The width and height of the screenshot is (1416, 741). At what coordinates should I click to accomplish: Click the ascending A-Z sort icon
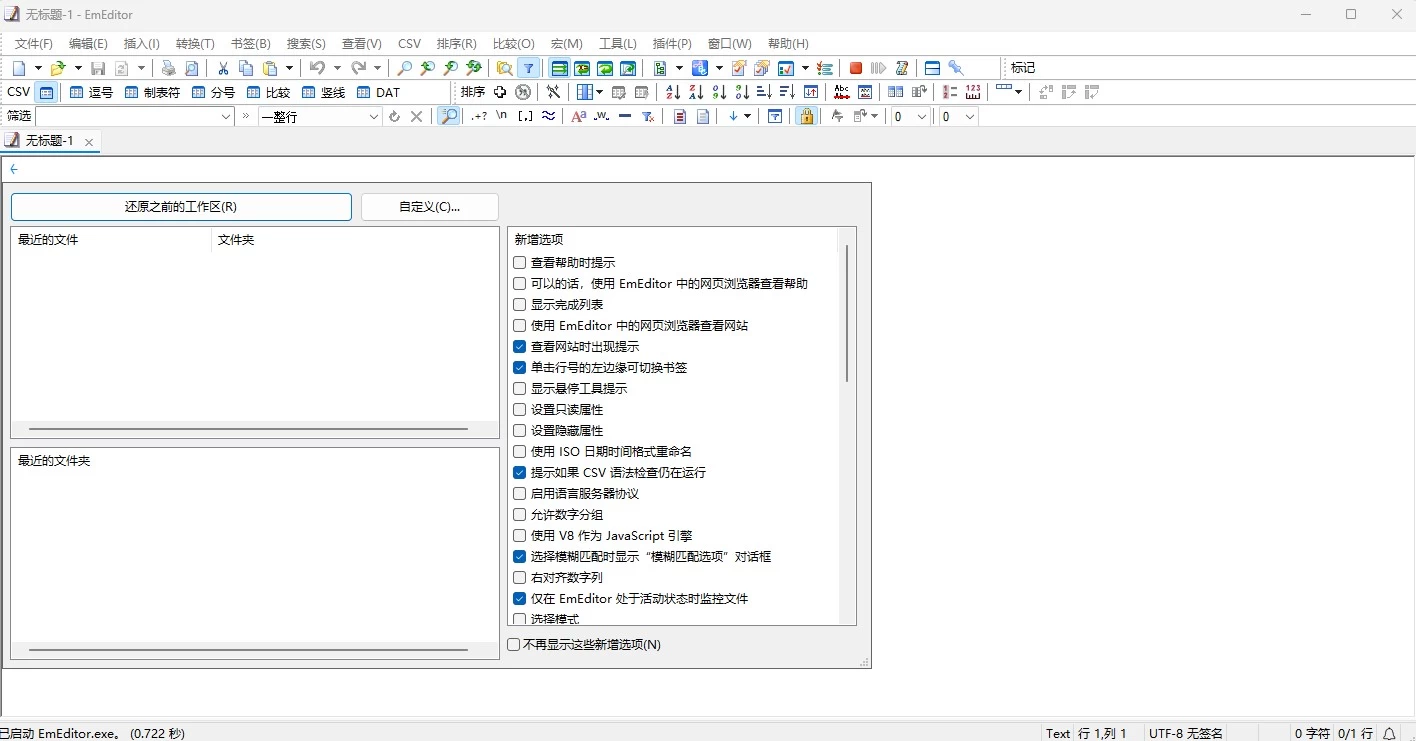(672, 91)
